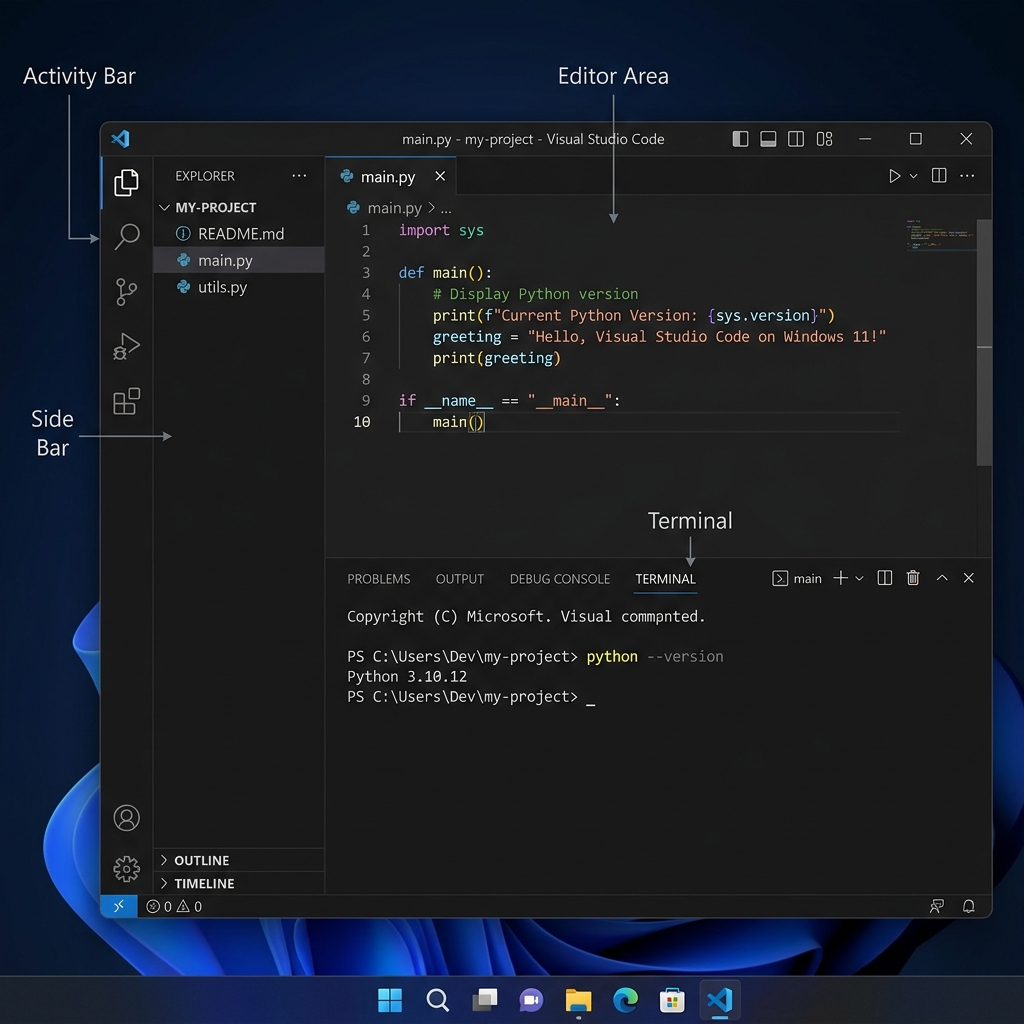
Task: Maximize the panel with up chevron
Action: click(x=942, y=578)
